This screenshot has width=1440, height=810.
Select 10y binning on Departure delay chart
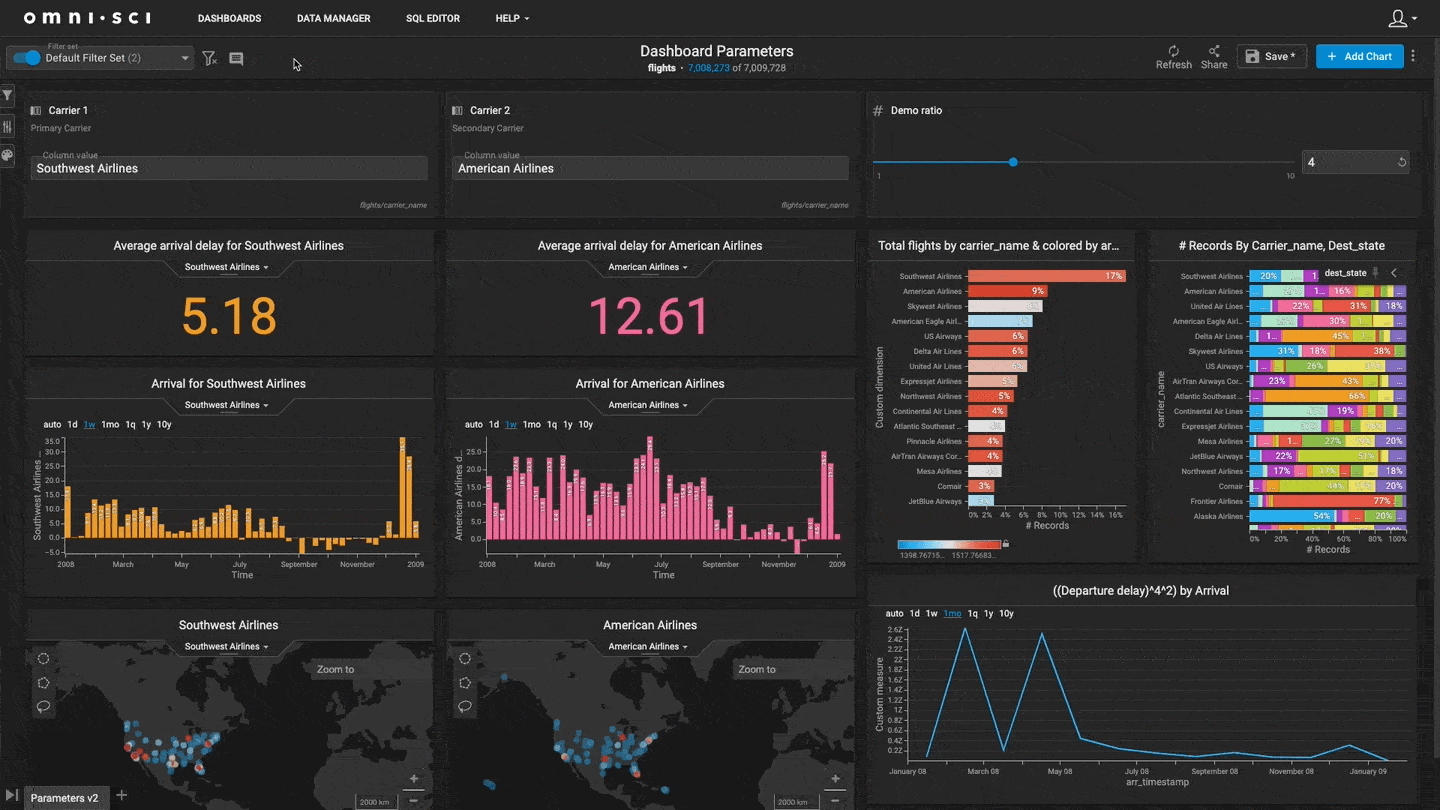click(1006, 613)
